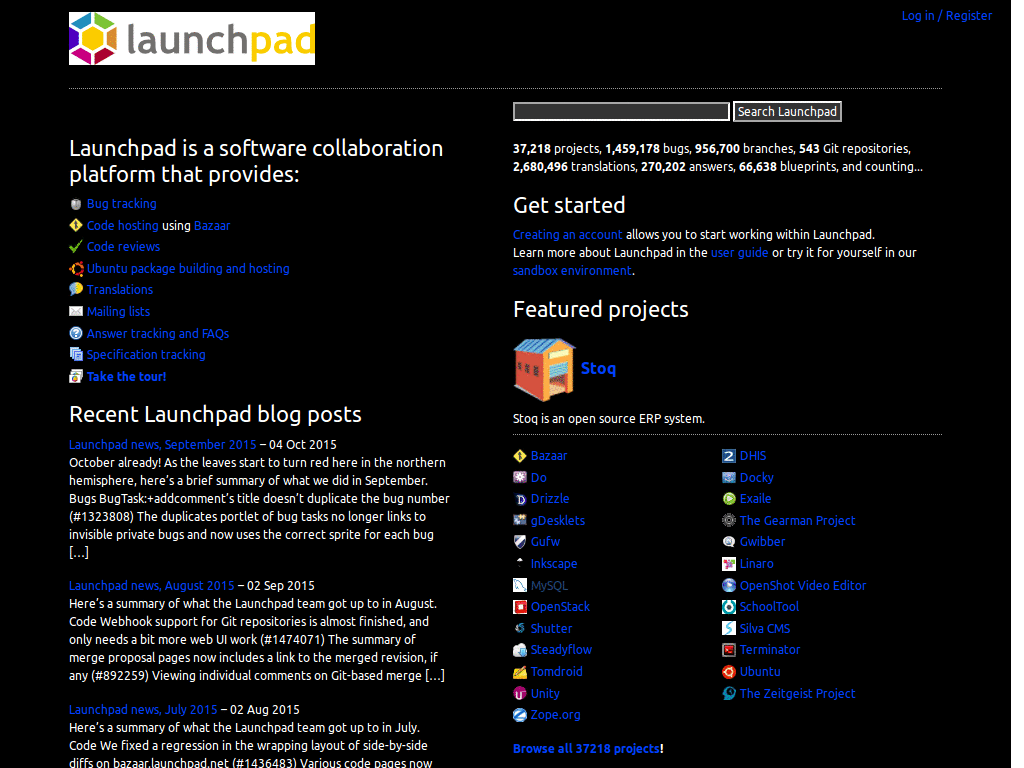Open Browse all 37218 projects link
Screen dimensions: 1024x768
[586, 749]
